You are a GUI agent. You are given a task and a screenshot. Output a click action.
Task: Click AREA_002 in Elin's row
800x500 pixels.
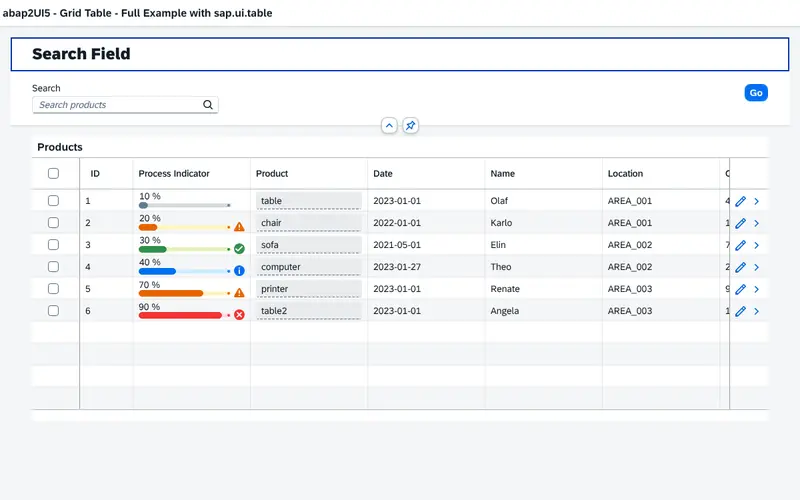click(630, 244)
